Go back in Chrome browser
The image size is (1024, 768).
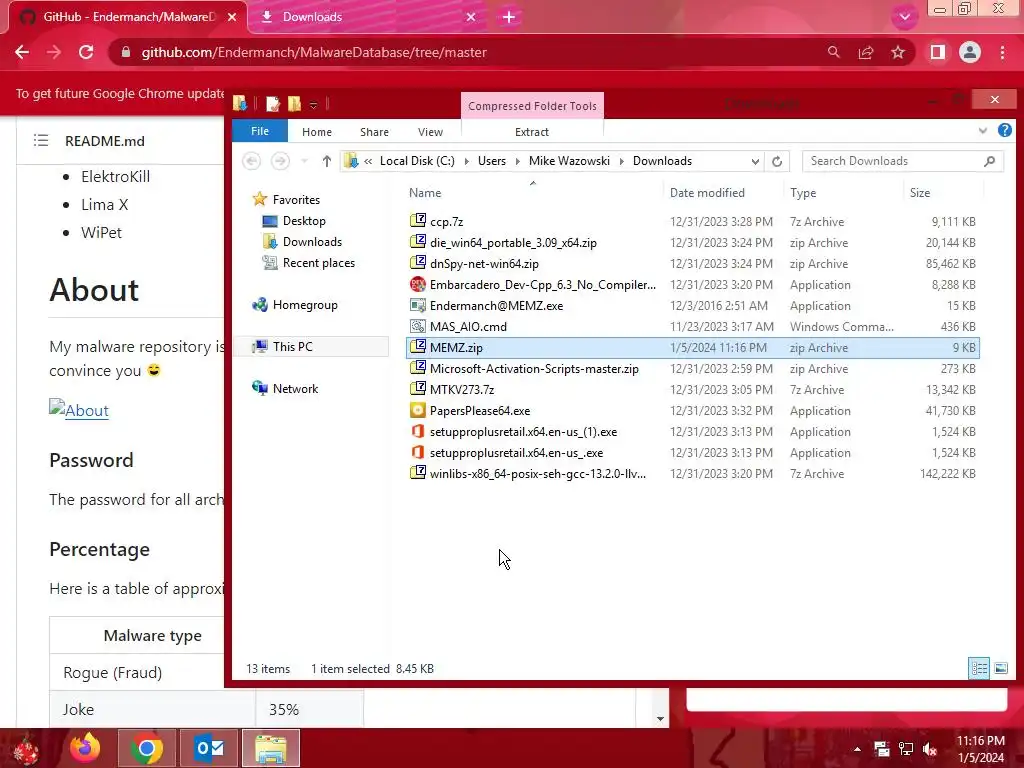tap(22, 52)
